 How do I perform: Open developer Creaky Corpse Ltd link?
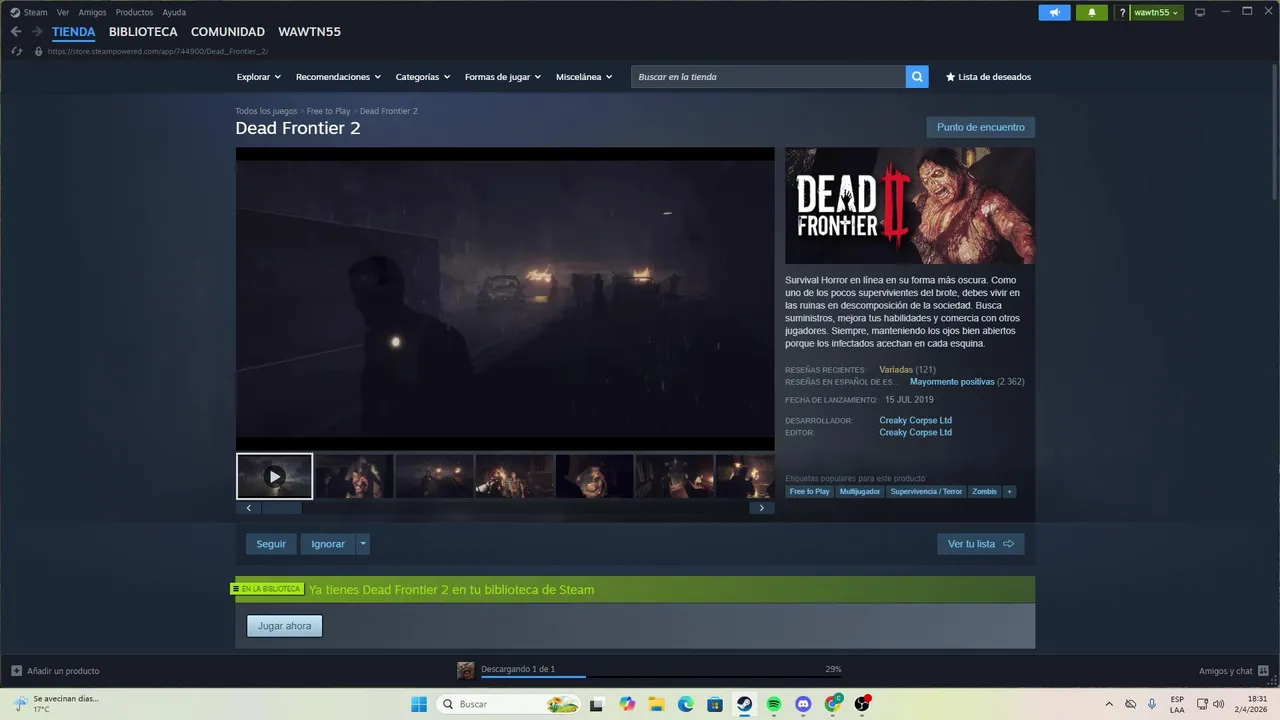pyautogui.click(x=915, y=421)
